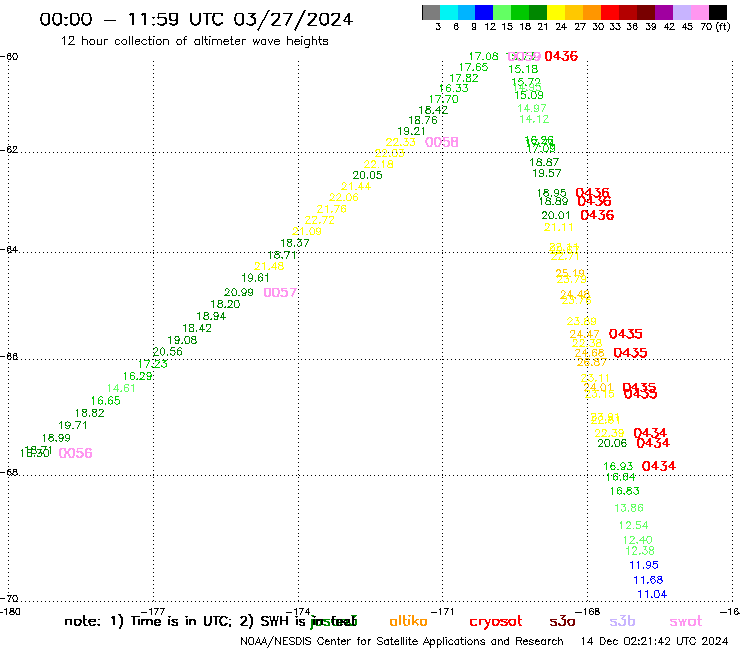This screenshot has height=650, width=740.
Task: Click the wave height value 16.93
Action: click(618, 466)
